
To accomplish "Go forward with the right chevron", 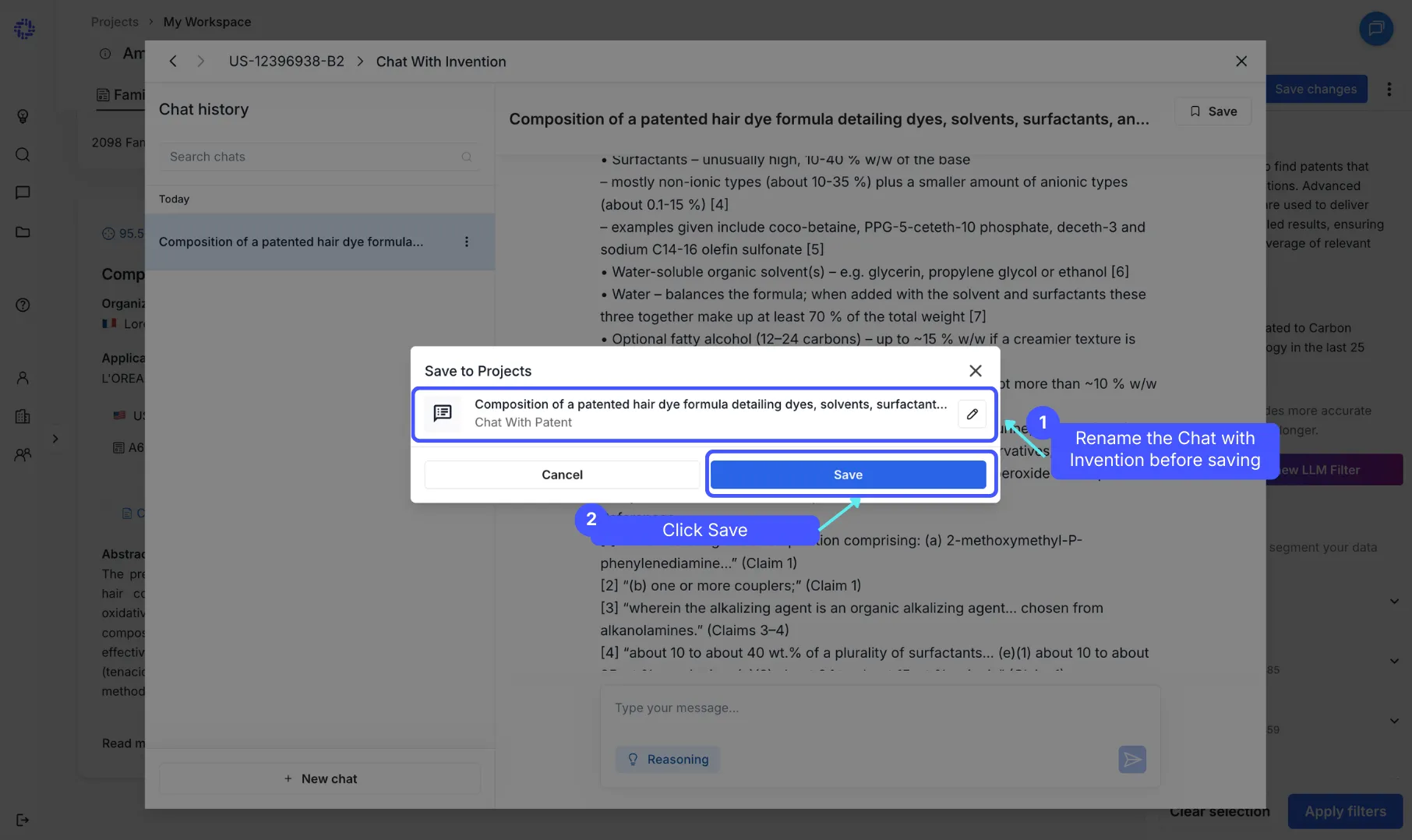I will tap(200, 62).
